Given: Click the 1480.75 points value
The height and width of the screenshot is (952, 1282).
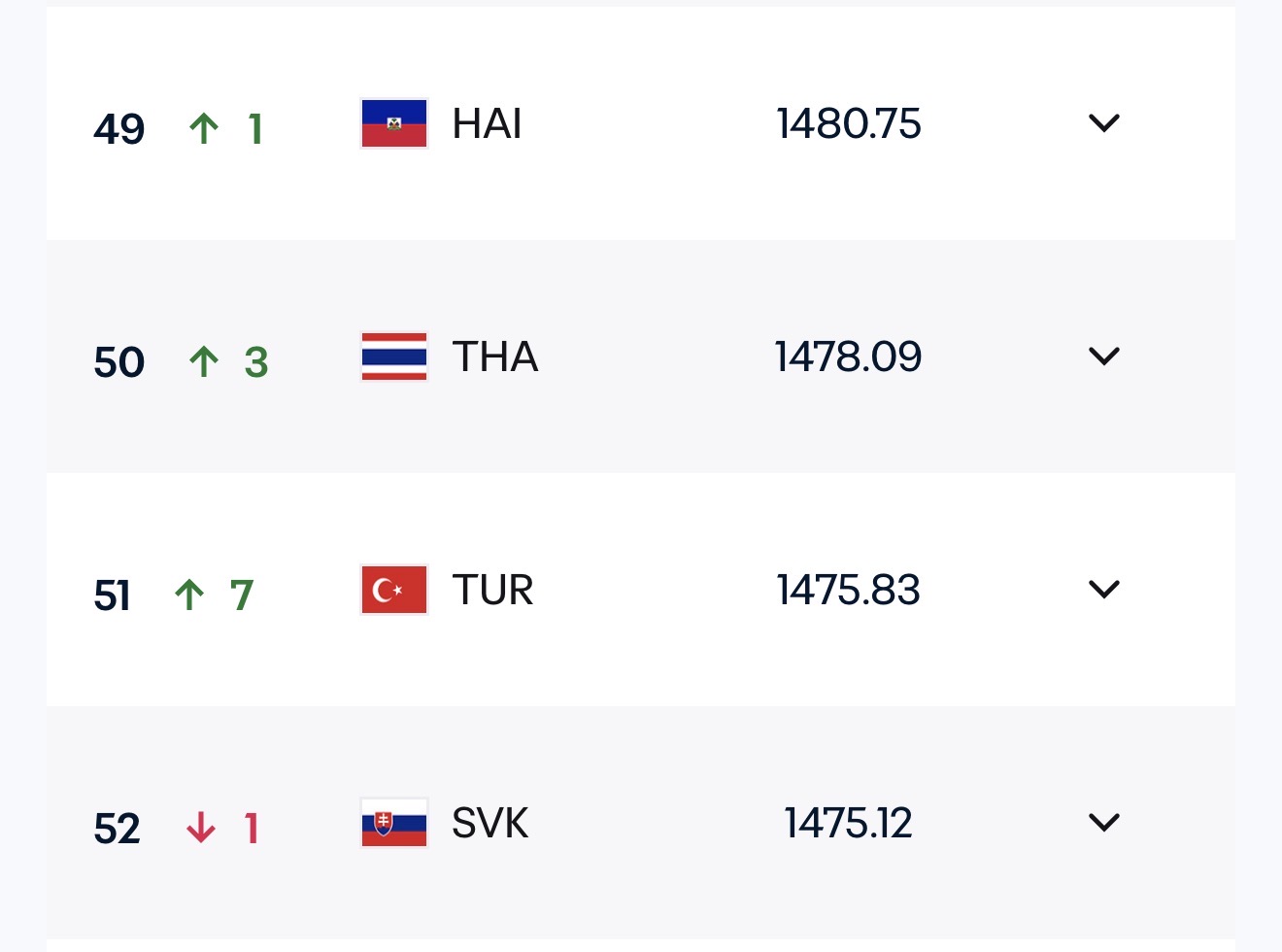Looking at the screenshot, I should [848, 124].
